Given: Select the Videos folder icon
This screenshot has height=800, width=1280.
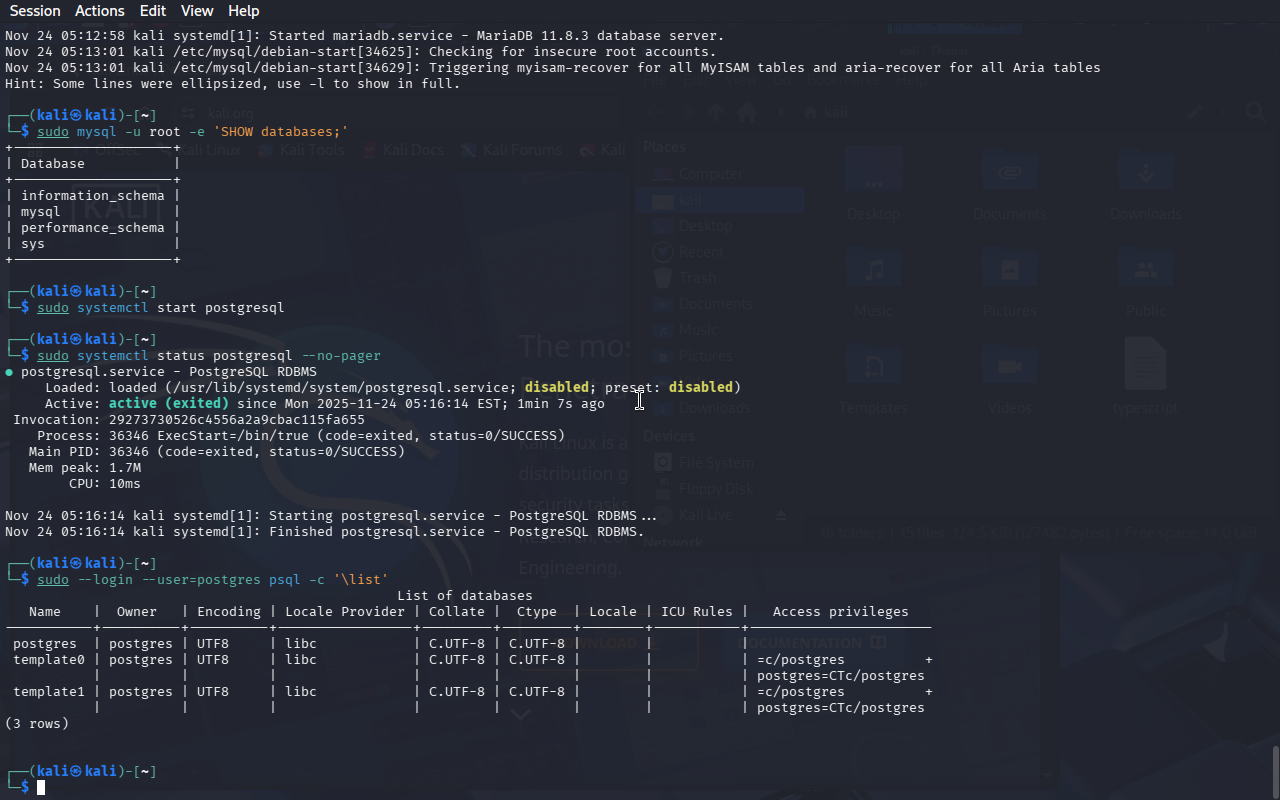Looking at the screenshot, I should coord(1009,368).
